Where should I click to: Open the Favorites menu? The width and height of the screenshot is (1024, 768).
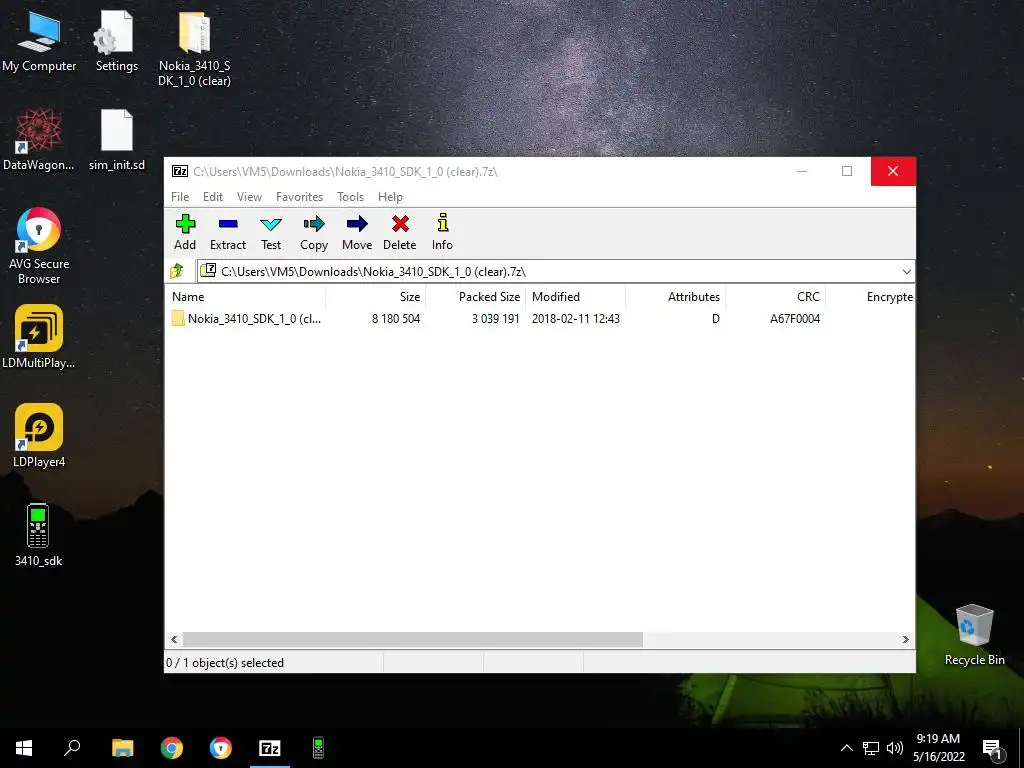(300, 197)
